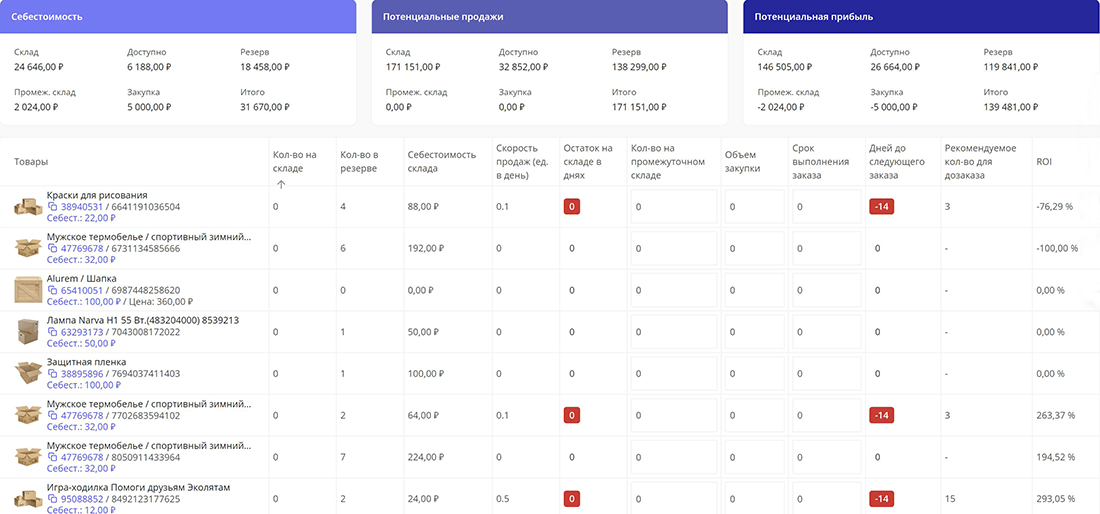Copy article icon beside 95088852
The width and height of the screenshot is (1100, 514).
click(53, 499)
